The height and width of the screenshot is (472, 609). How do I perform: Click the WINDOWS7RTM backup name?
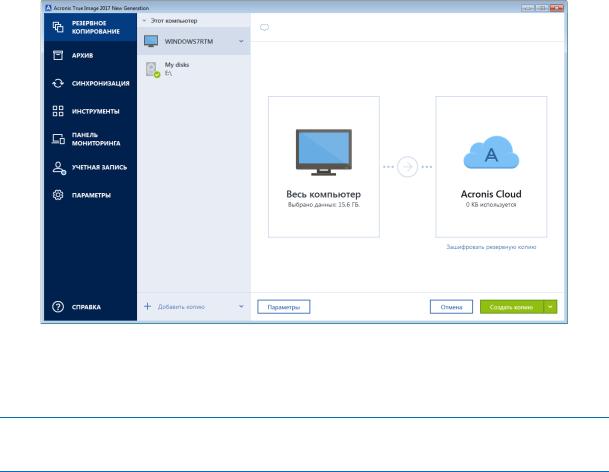tap(189, 42)
